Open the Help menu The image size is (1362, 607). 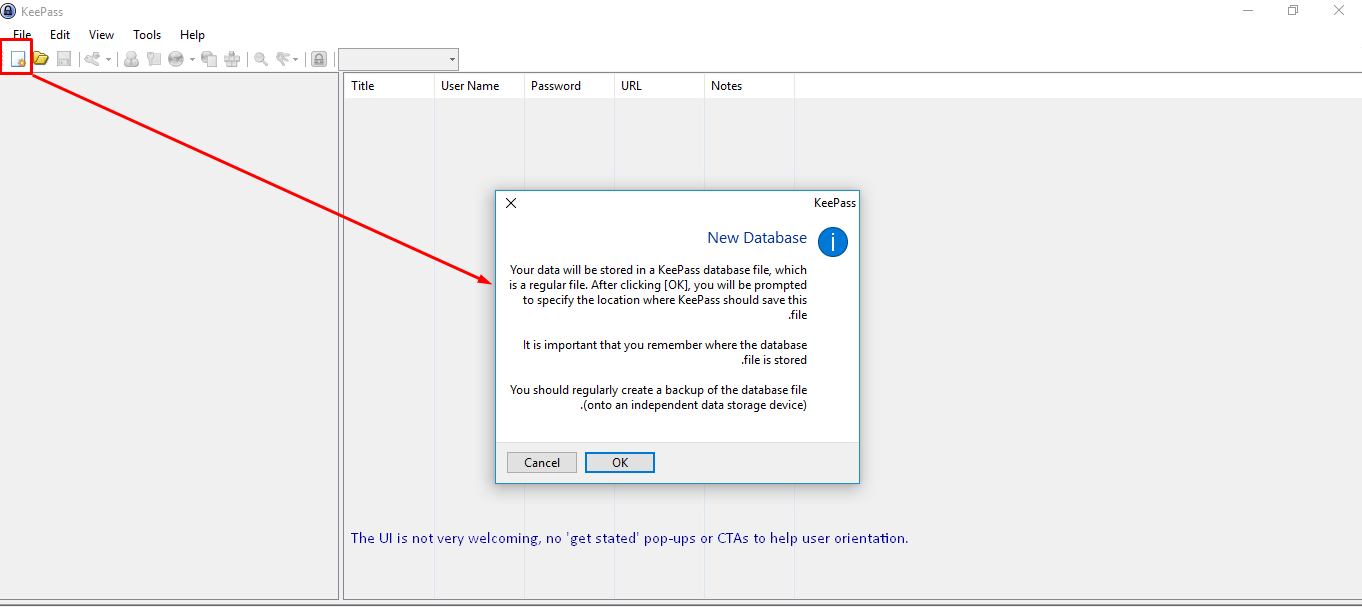pyautogui.click(x=192, y=35)
